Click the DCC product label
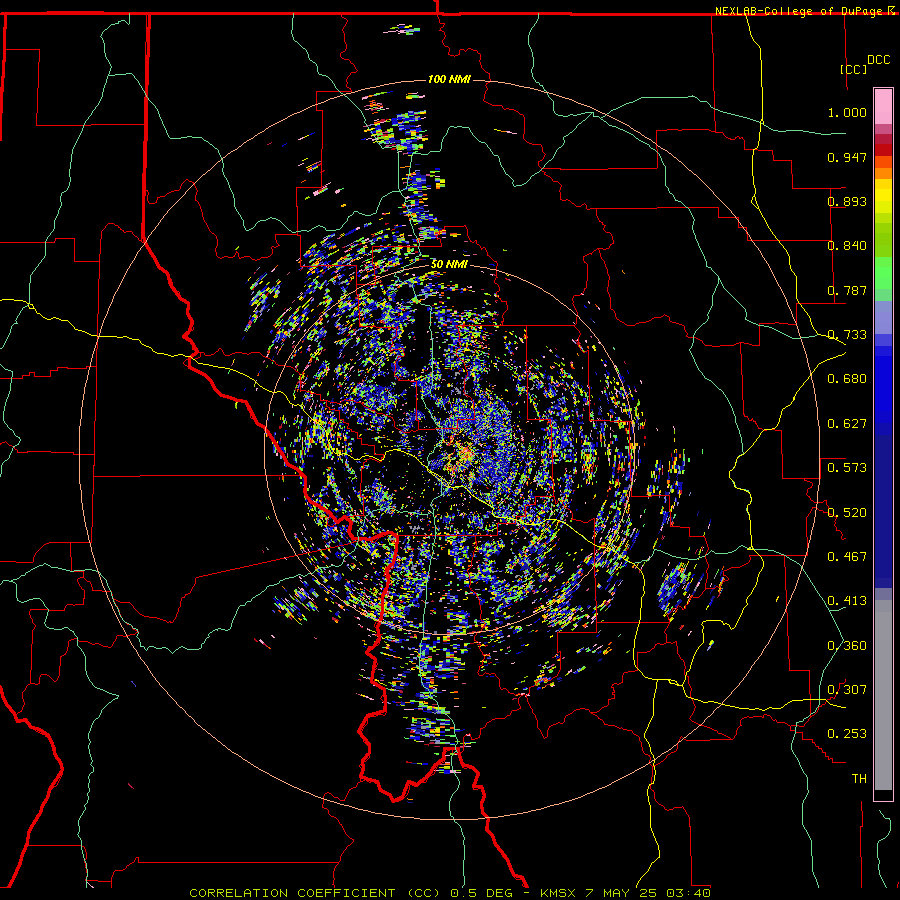 pos(878,60)
